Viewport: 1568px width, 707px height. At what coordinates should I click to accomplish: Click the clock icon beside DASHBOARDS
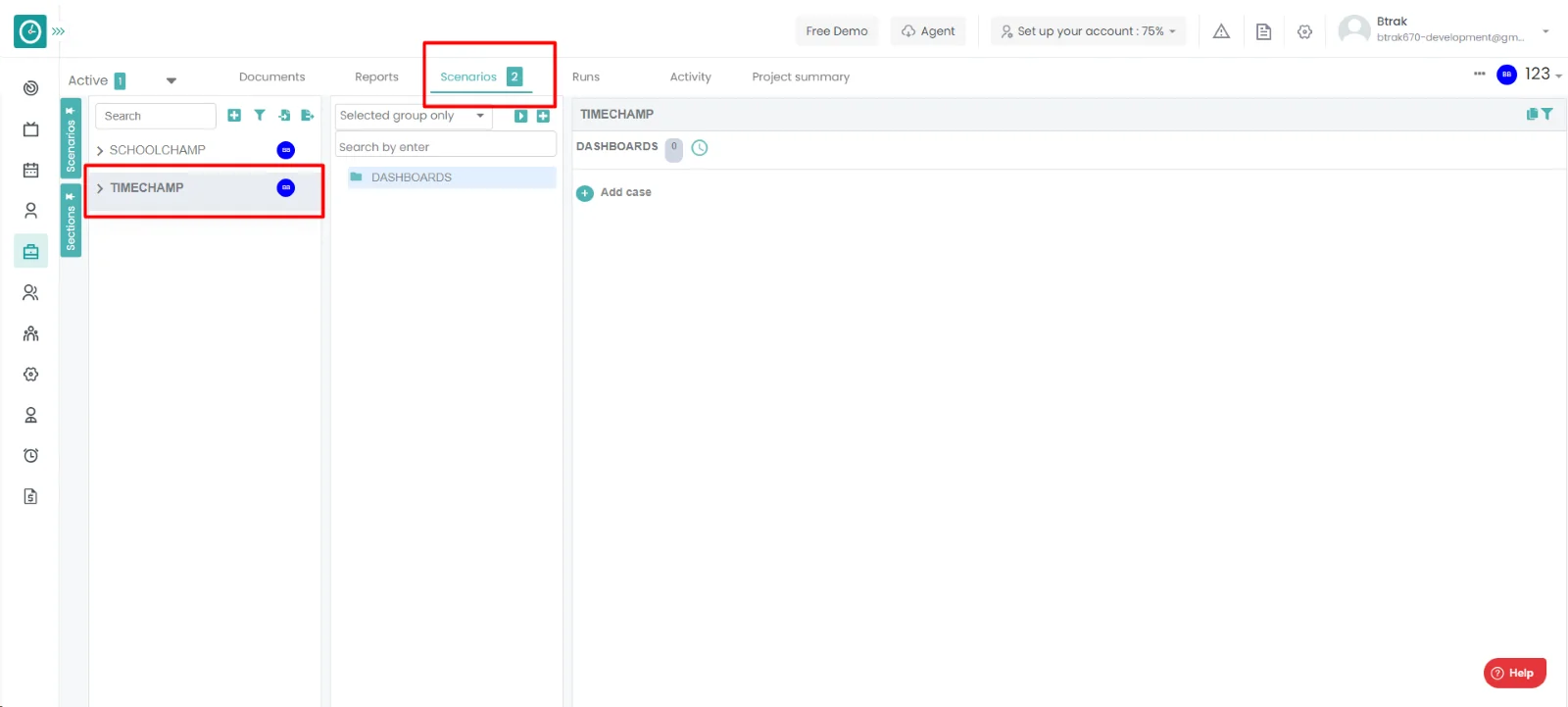pos(700,148)
